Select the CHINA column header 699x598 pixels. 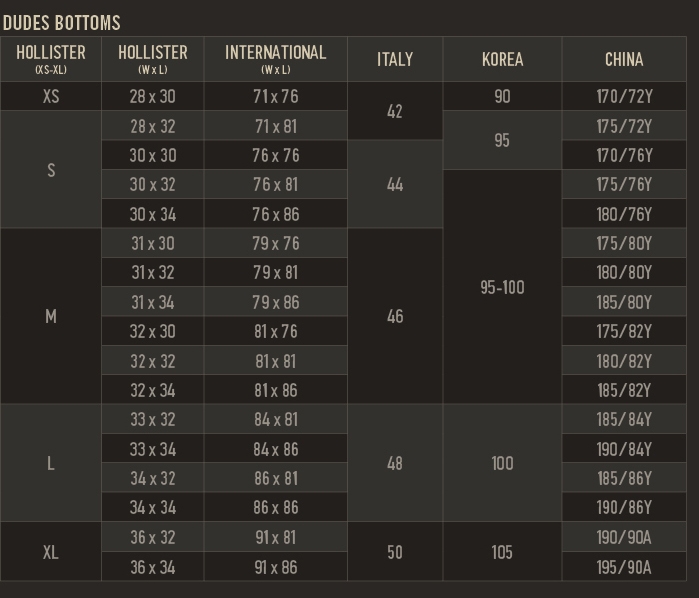[x=624, y=59]
